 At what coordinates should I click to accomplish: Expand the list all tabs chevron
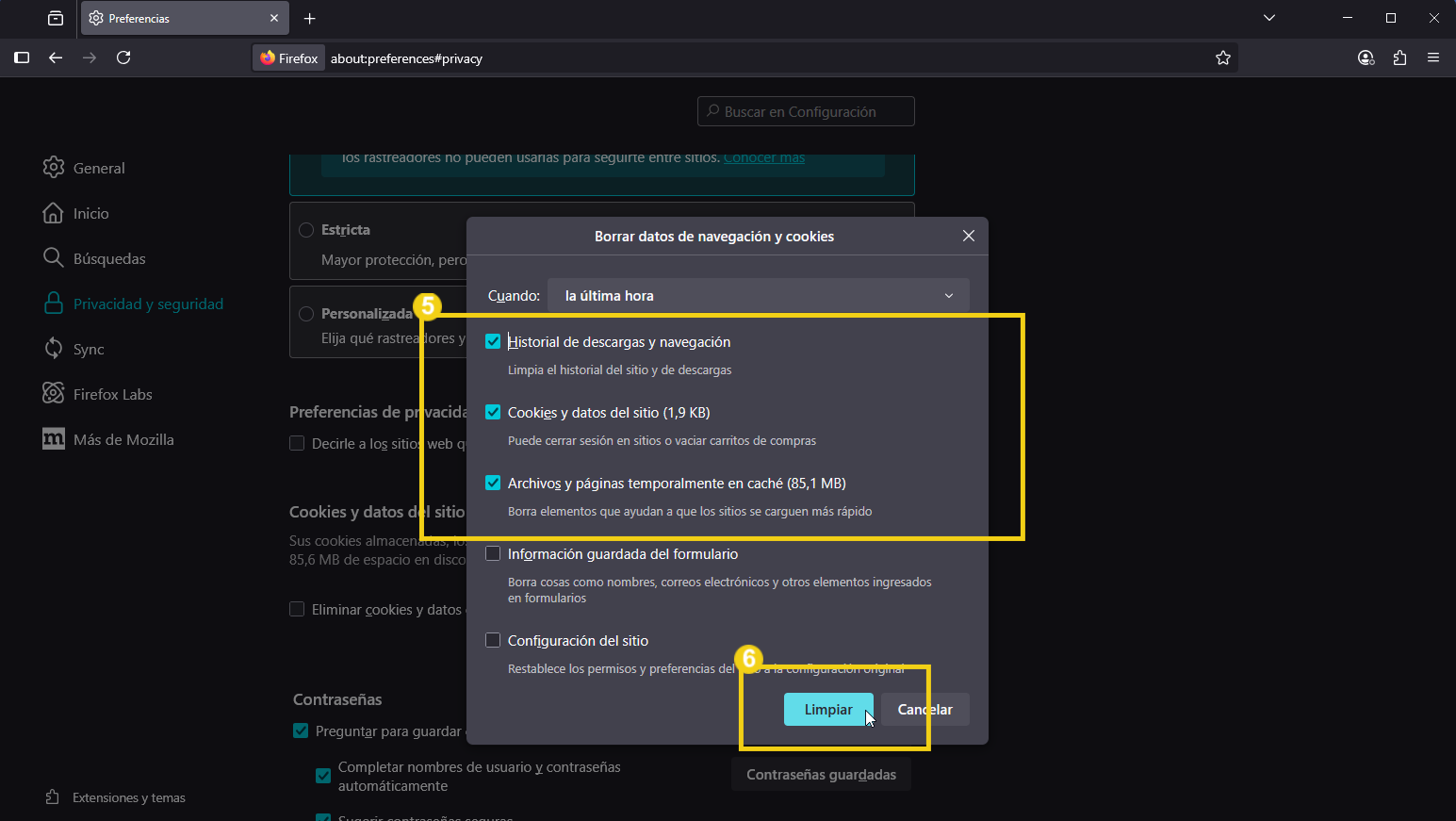point(1269,18)
